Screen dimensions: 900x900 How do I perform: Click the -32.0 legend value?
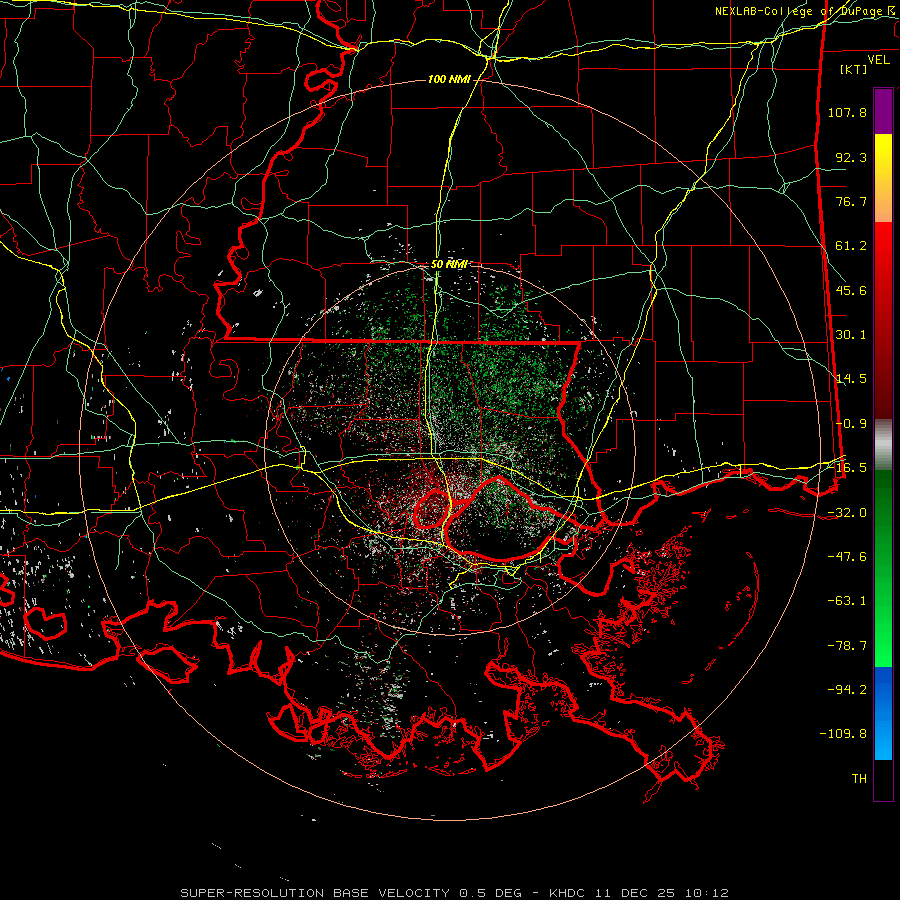click(847, 513)
